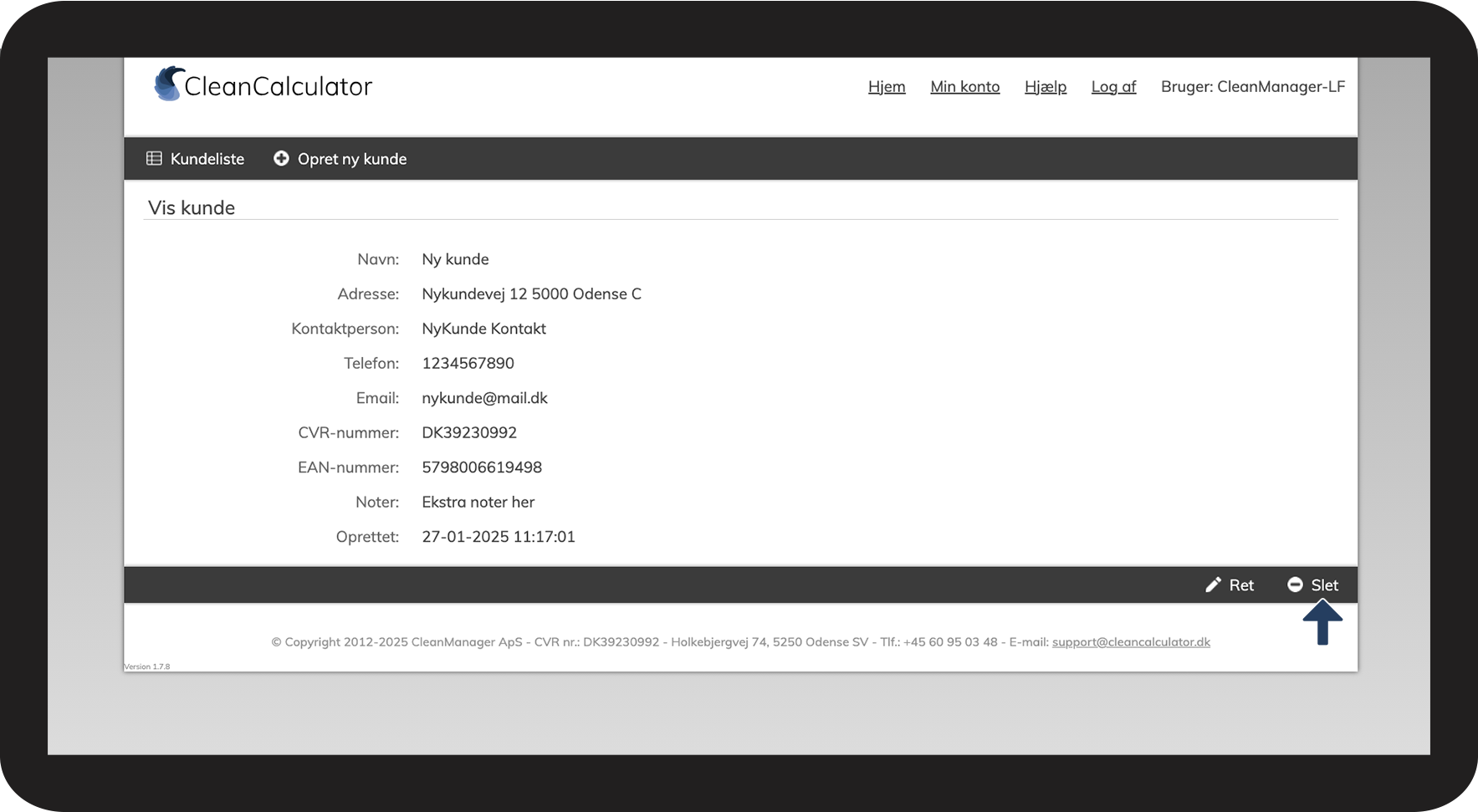Click the Adresse: field label
Viewport: 1478px width, 812px height.
(x=368, y=294)
